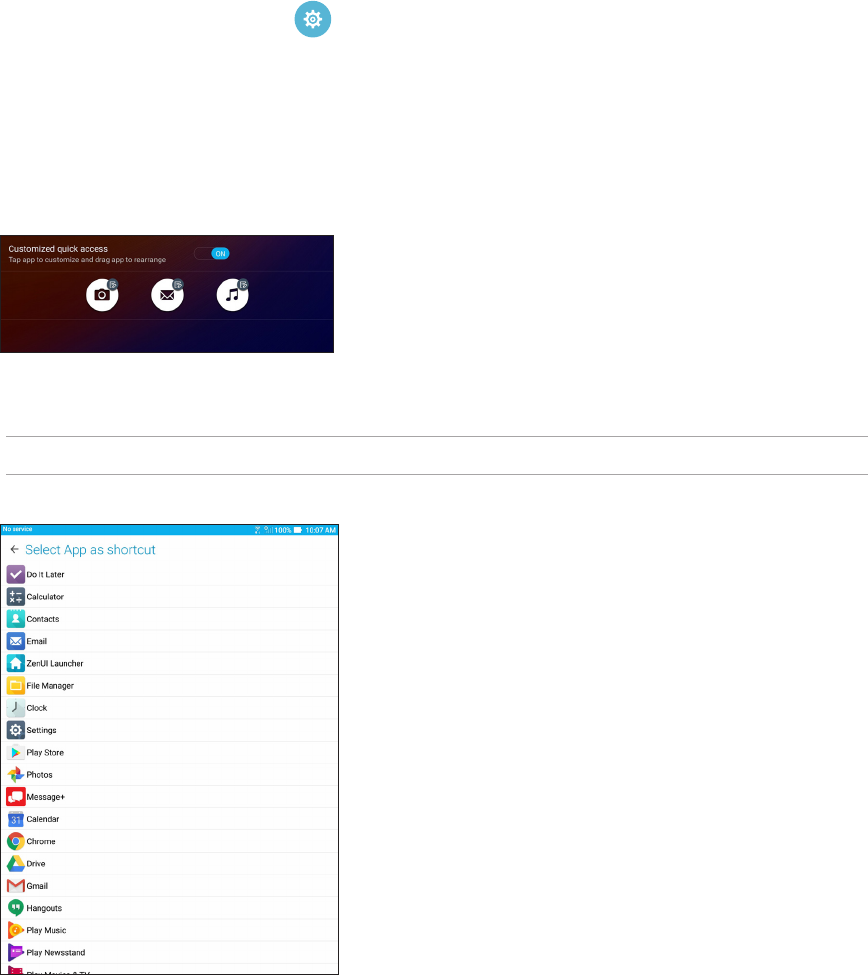
Task: Click the 'Message+' row text
Action: [x=45, y=797]
